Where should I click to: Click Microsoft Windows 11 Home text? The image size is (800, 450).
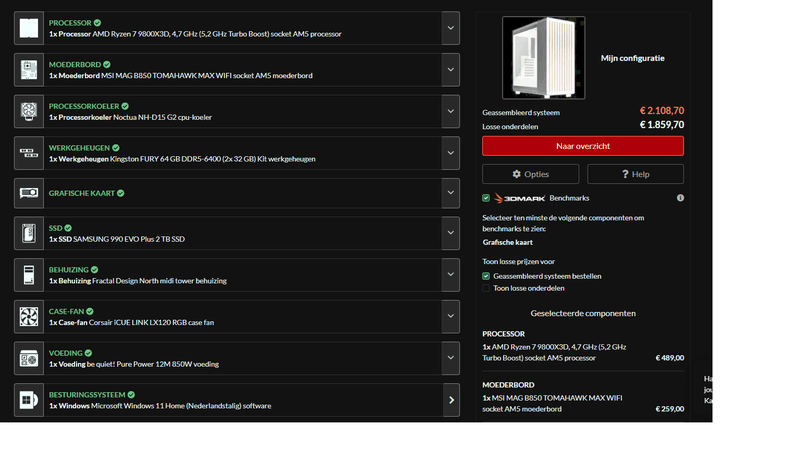tap(181, 406)
